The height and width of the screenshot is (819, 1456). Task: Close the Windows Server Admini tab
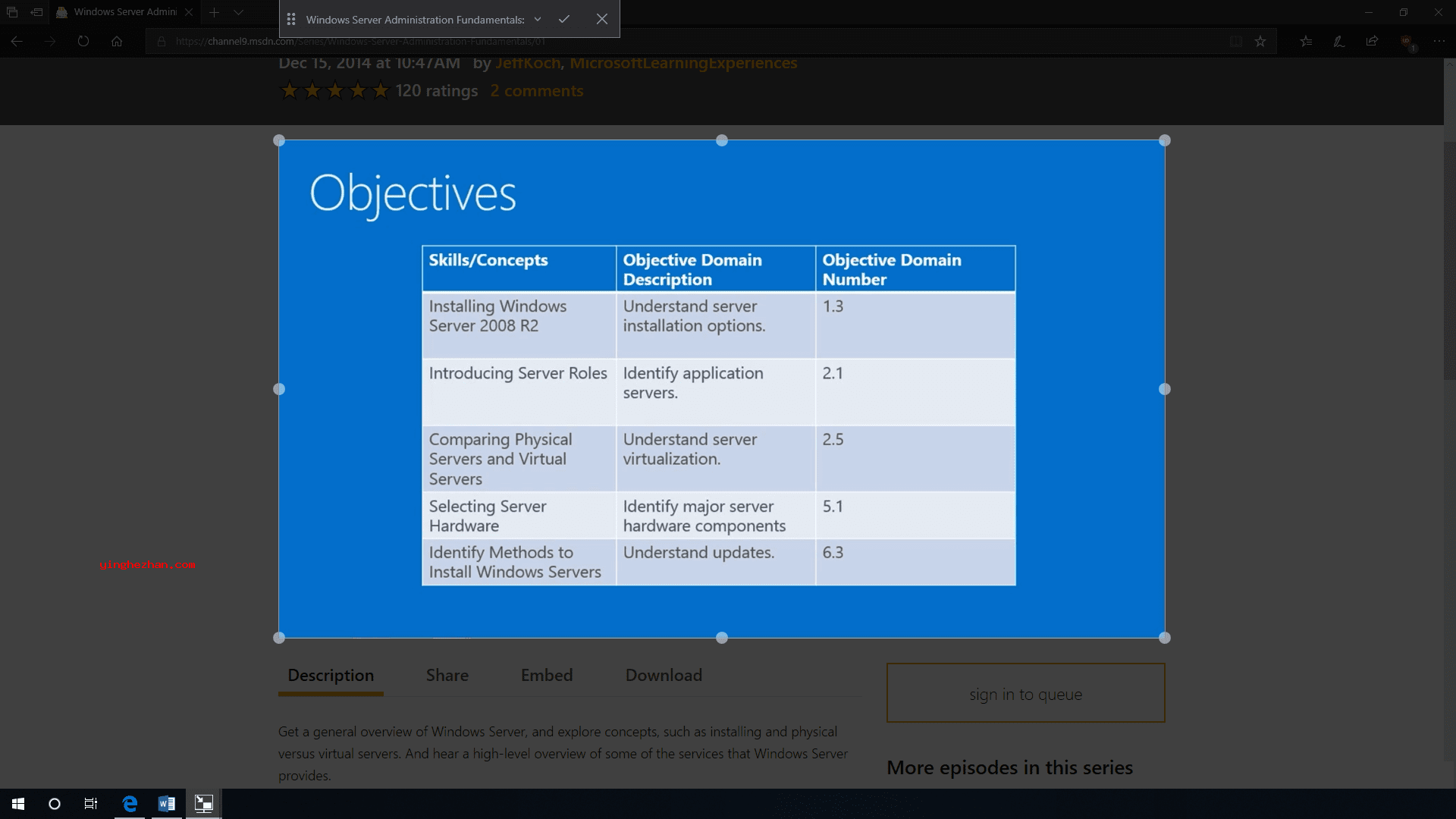189,12
